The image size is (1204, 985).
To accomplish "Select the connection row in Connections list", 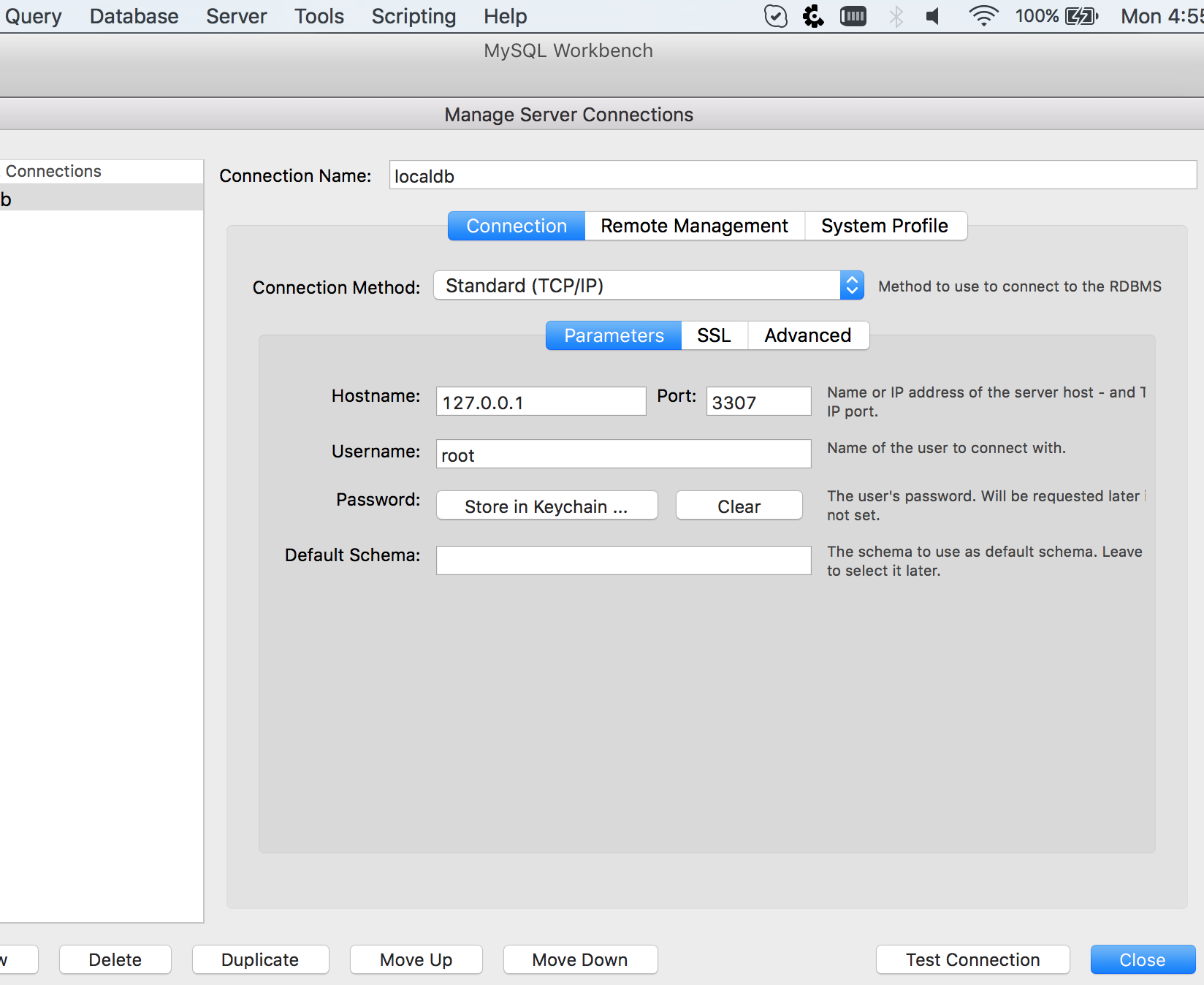I will pos(102,199).
